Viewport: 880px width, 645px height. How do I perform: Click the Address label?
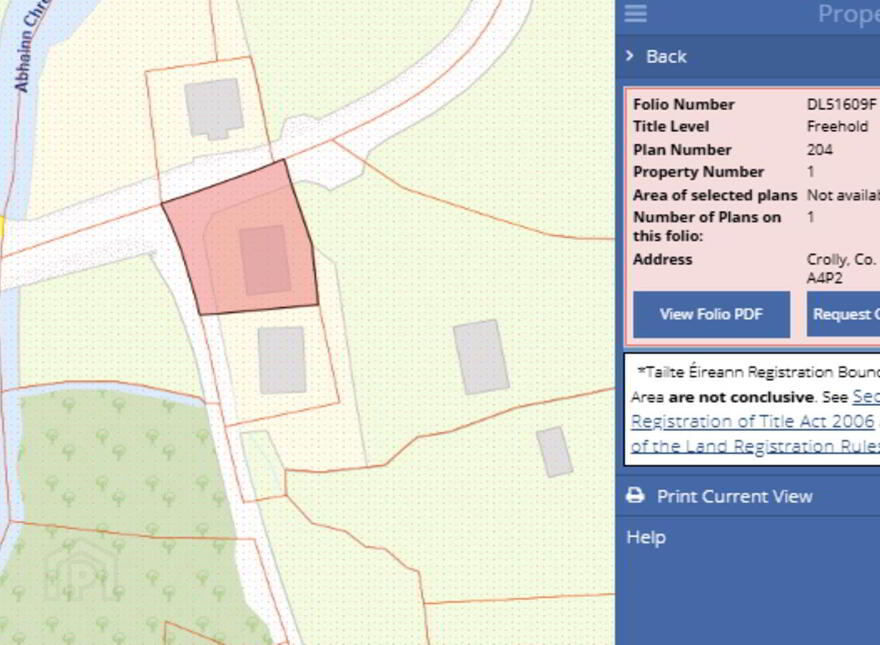point(662,259)
